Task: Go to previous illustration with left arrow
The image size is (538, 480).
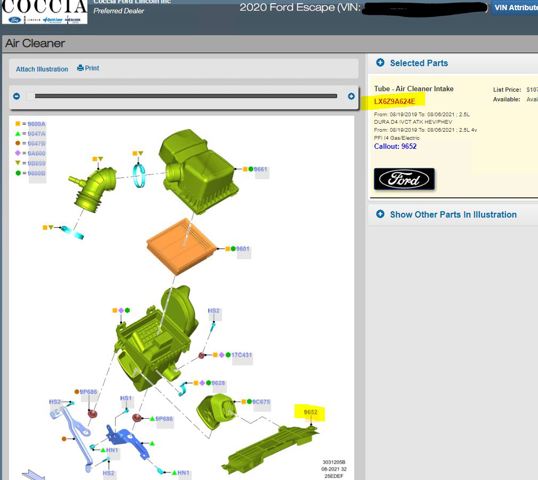Action: [16, 96]
